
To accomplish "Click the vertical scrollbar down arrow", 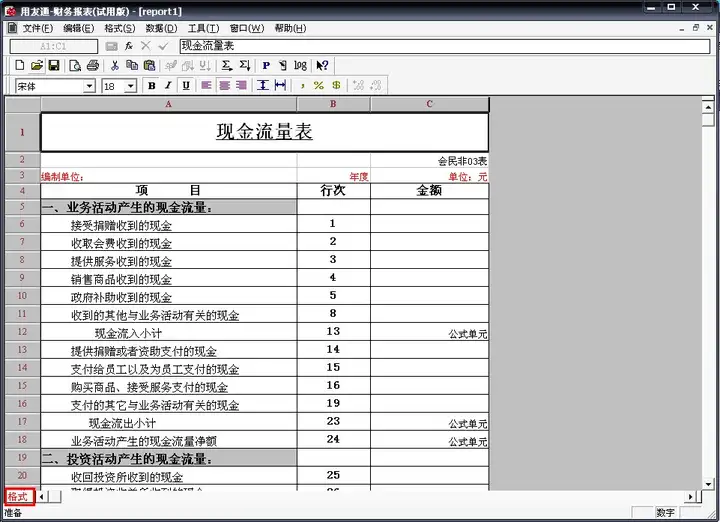I will 708,484.
